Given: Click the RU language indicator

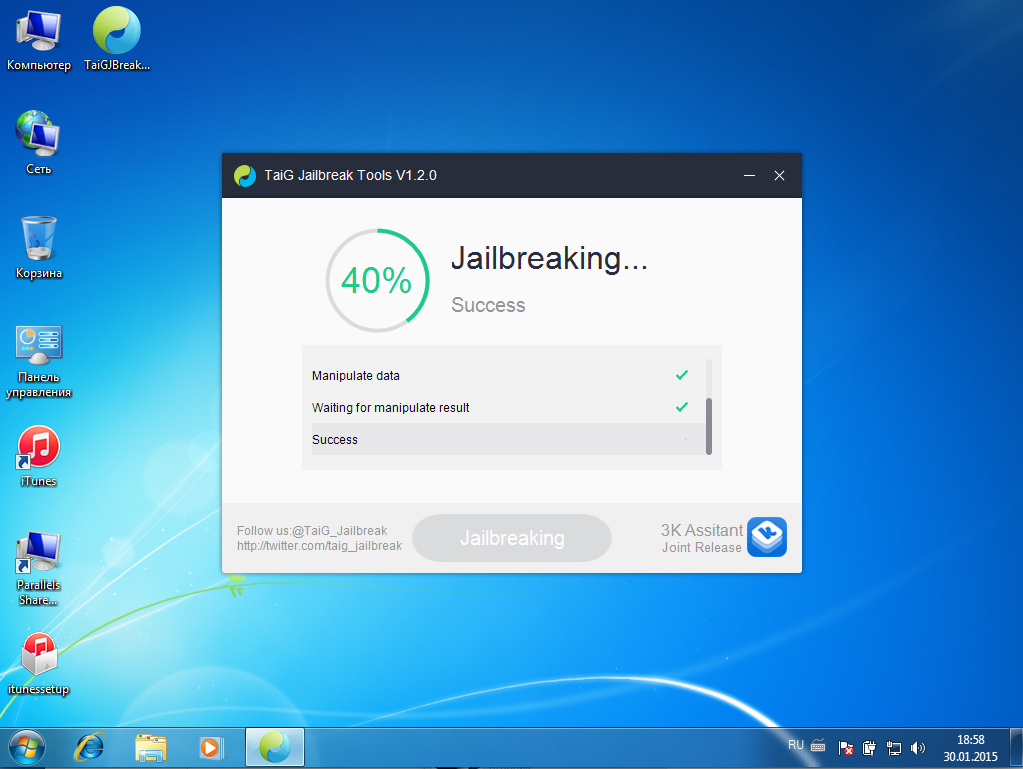Looking at the screenshot, I should point(795,745).
